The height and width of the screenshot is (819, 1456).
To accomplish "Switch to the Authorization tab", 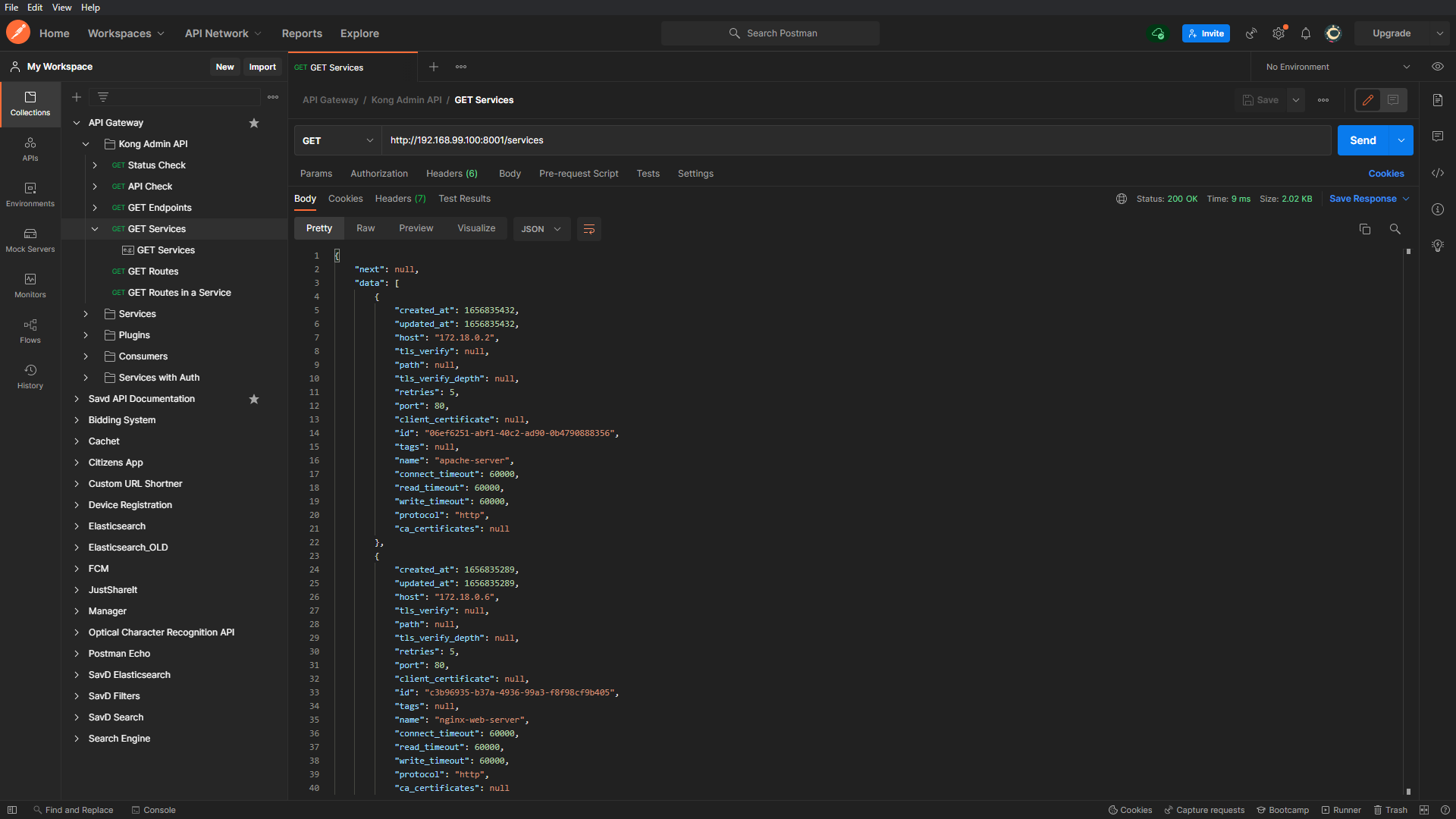I will [379, 174].
